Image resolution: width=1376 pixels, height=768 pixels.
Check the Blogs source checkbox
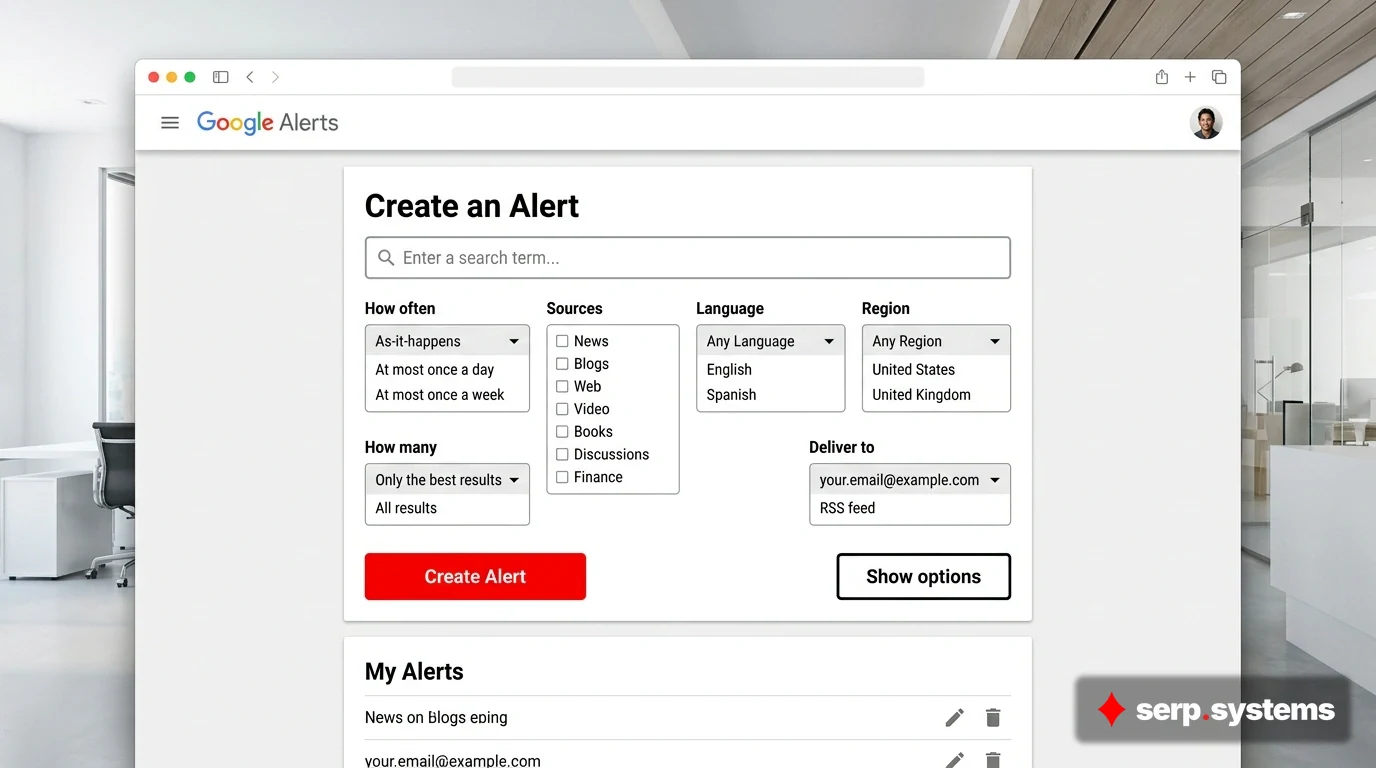(562, 364)
